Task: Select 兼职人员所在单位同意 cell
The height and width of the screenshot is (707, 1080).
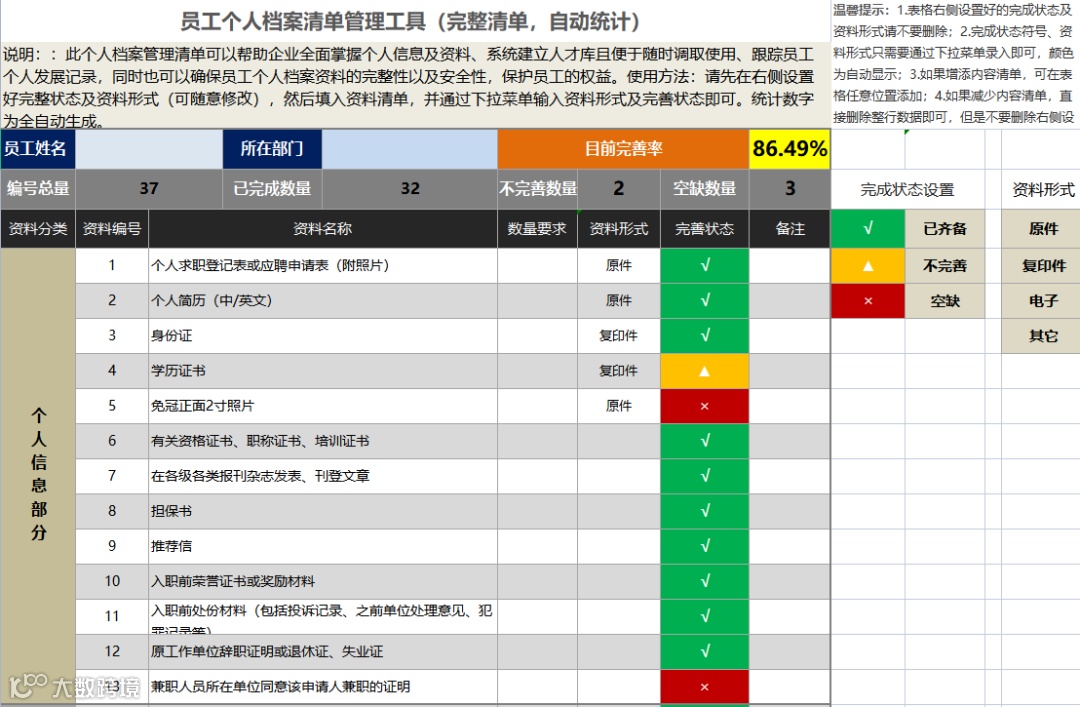Action: [x=322, y=687]
